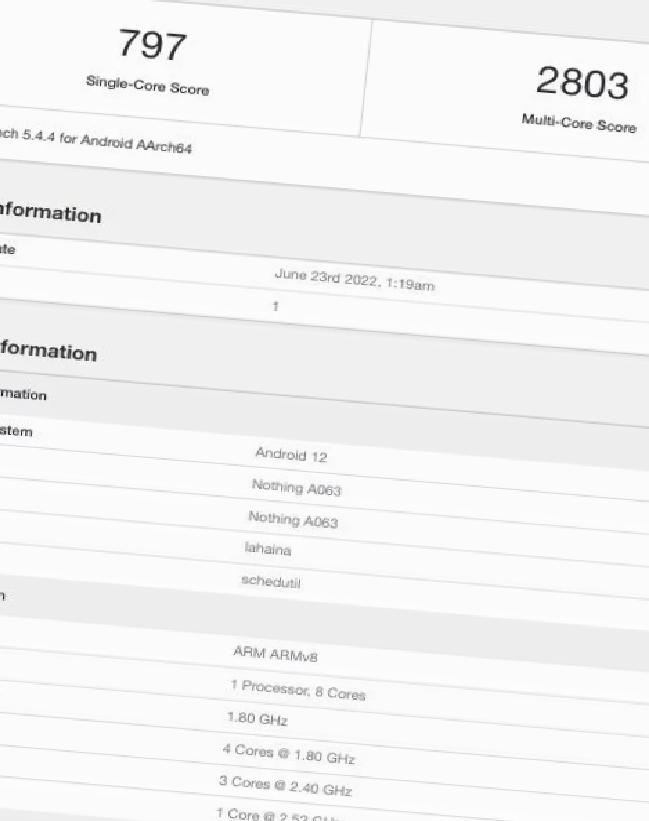Click the 4 Cores @ 1.80 GHz cluster entry
The height and width of the screenshot is (821, 649).
click(x=289, y=754)
